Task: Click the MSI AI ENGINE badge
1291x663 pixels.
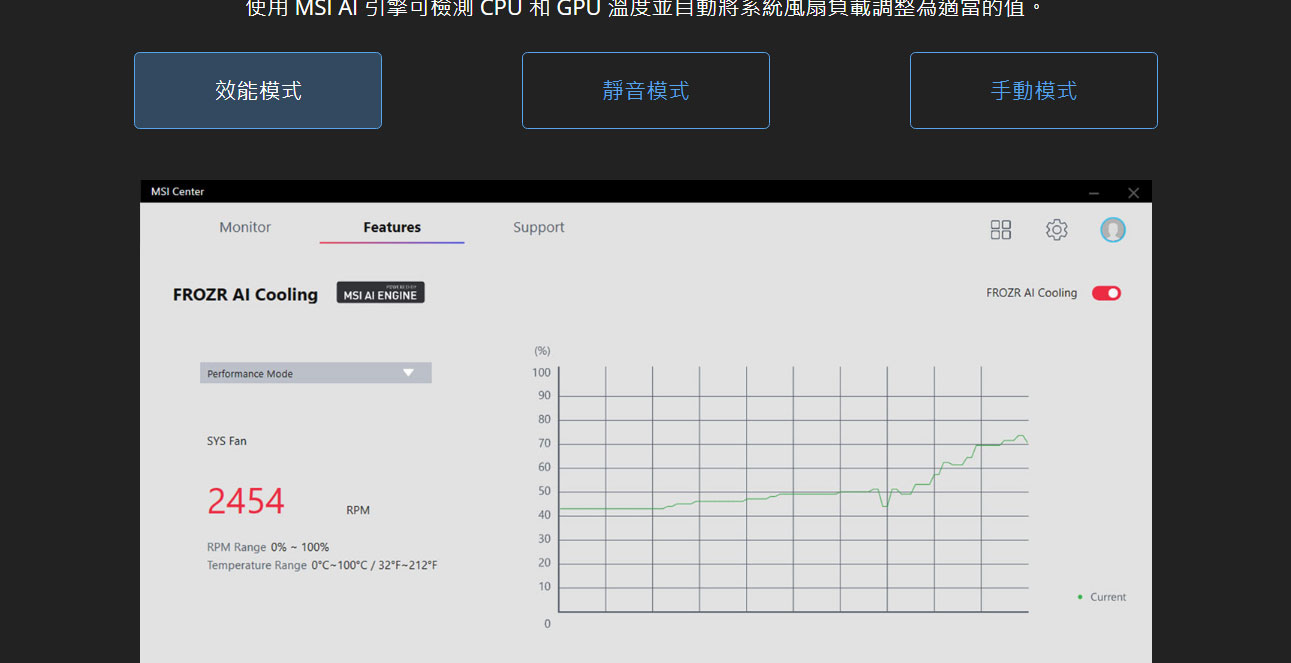Action: pos(381,292)
